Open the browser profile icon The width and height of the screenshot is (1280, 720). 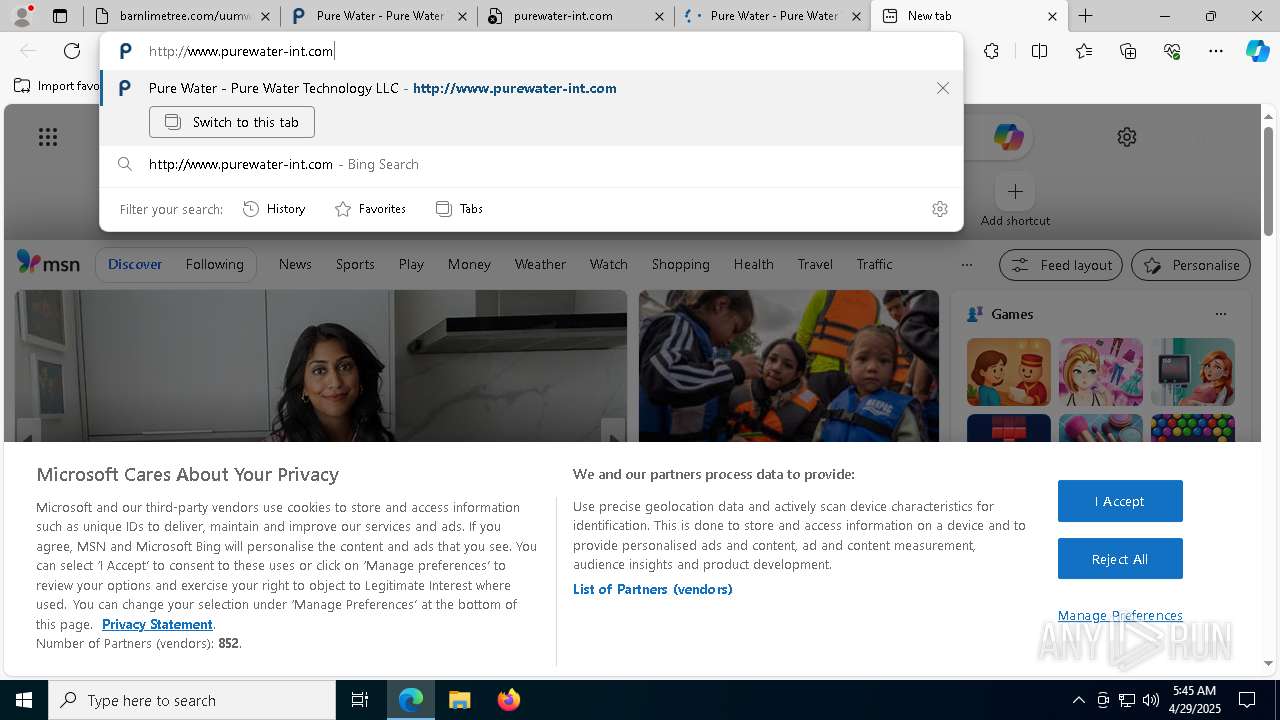pyautogui.click(x=22, y=16)
